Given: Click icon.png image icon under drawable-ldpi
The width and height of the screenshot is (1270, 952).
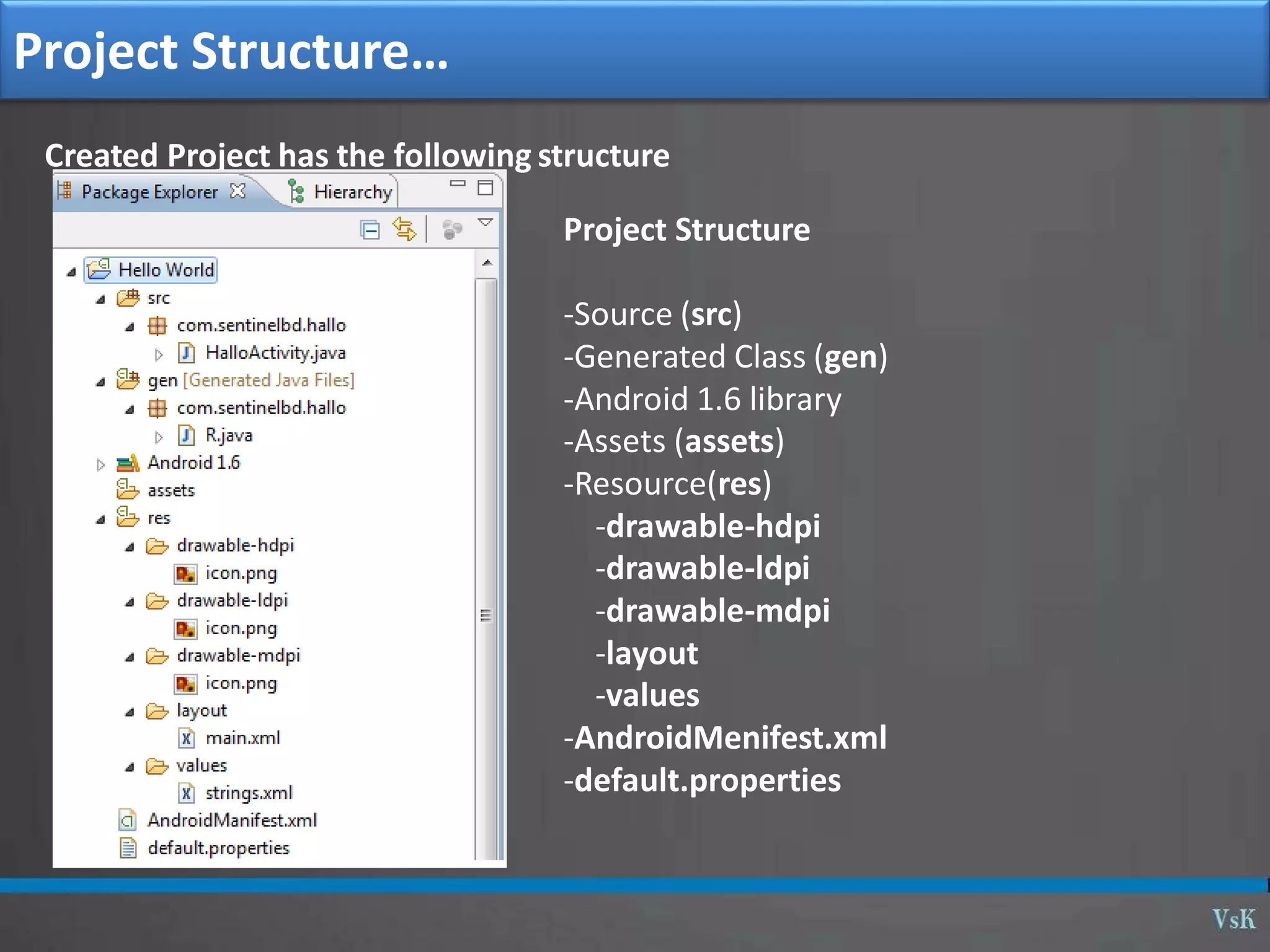Looking at the screenshot, I should [x=186, y=629].
